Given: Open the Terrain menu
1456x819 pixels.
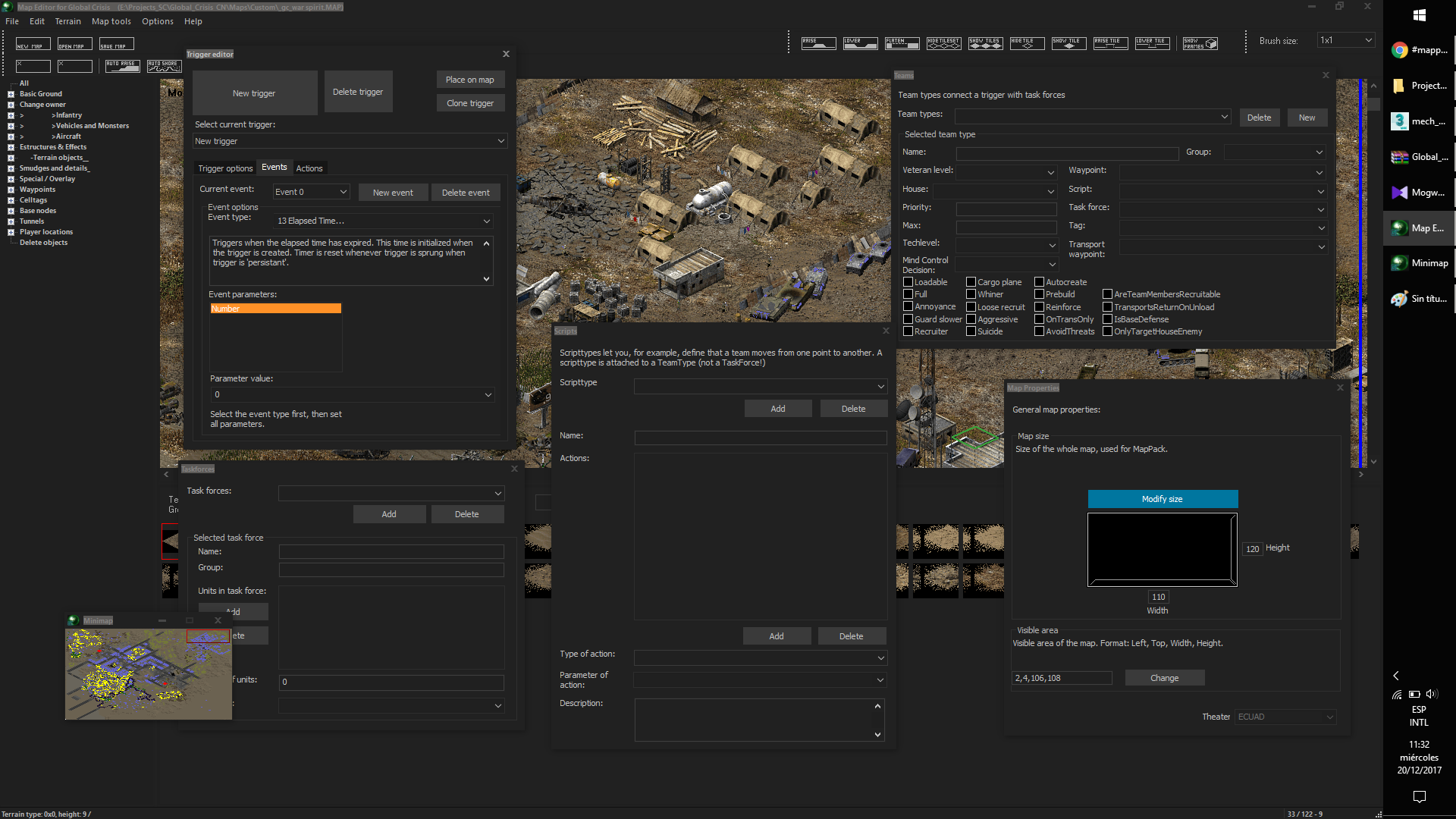Looking at the screenshot, I should tap(67, 21).
